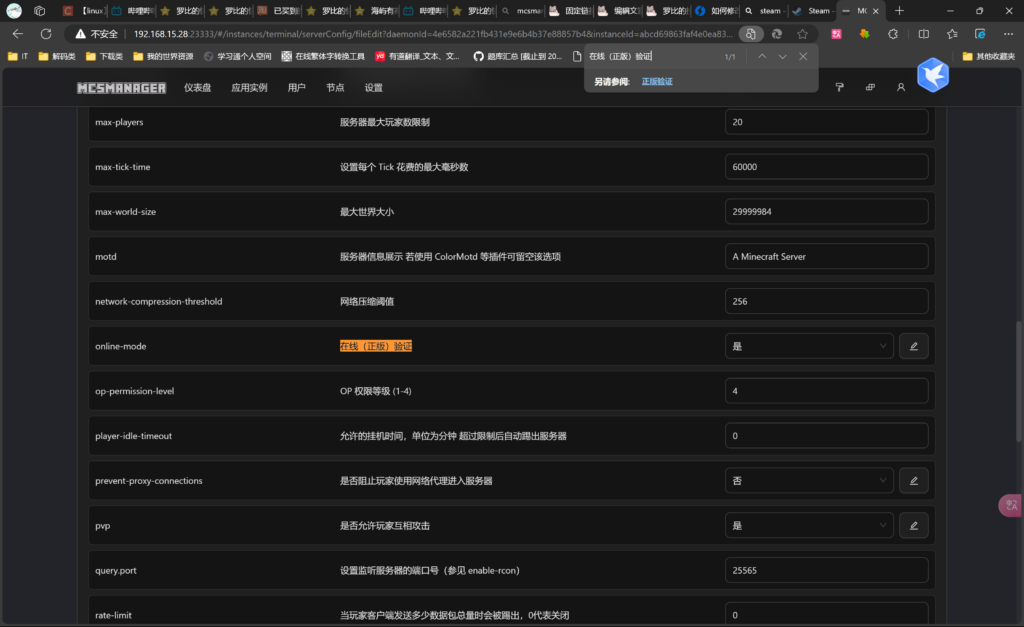1024x627 pixels.
Task: Open the 设置 settings menu item
Action: [x=373, y=88]
